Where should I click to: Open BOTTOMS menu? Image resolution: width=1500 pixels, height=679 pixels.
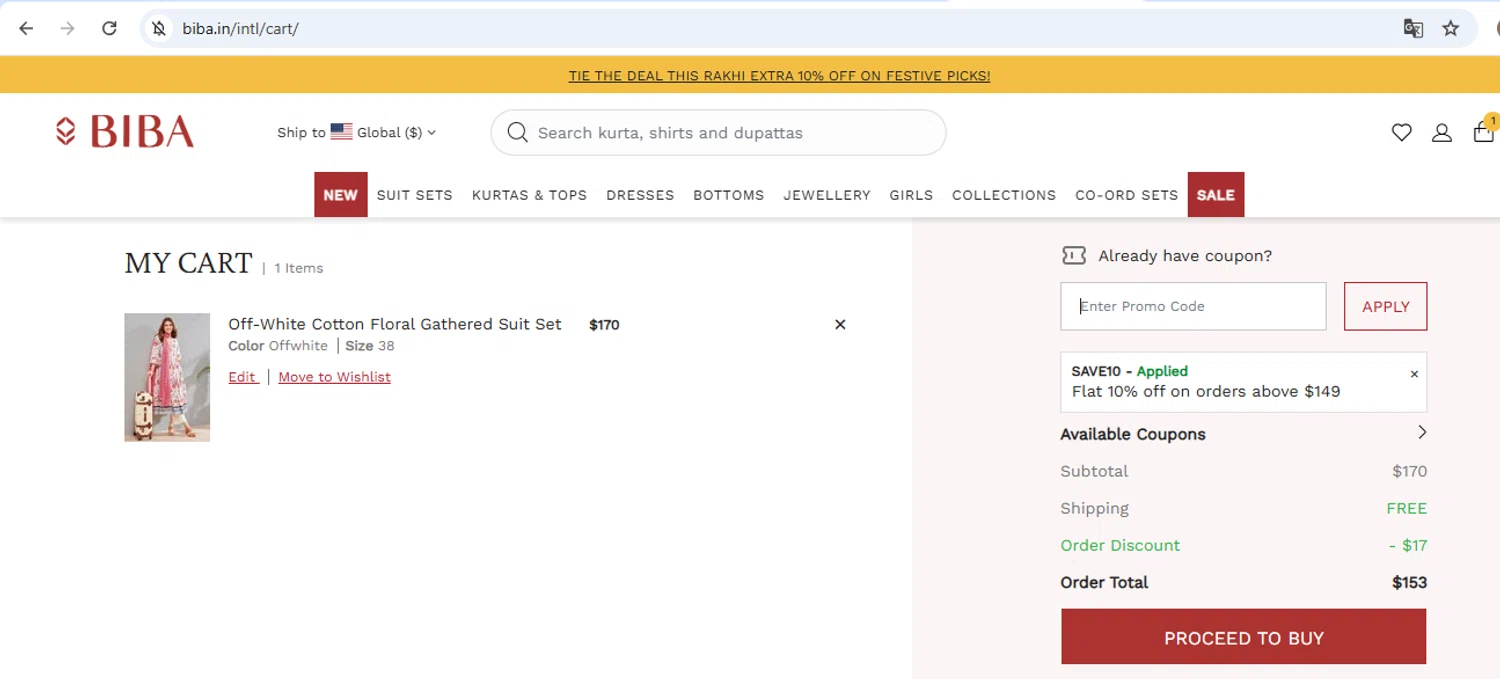click(x=729, y=195)
